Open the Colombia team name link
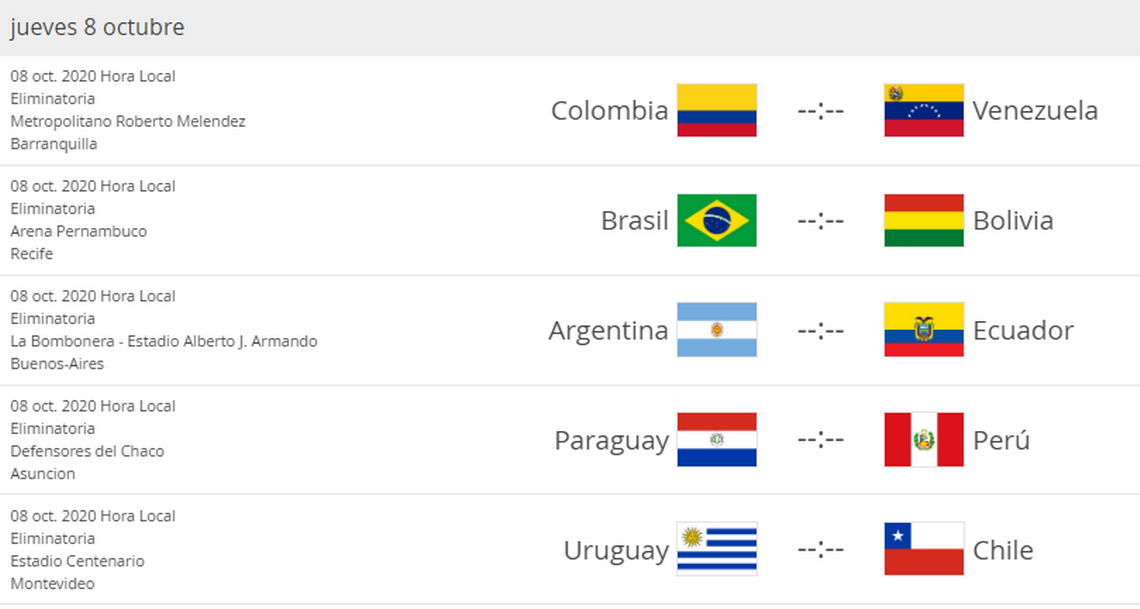The width and height of the screenshot is (1140, 609). click(x=609, y=110)
